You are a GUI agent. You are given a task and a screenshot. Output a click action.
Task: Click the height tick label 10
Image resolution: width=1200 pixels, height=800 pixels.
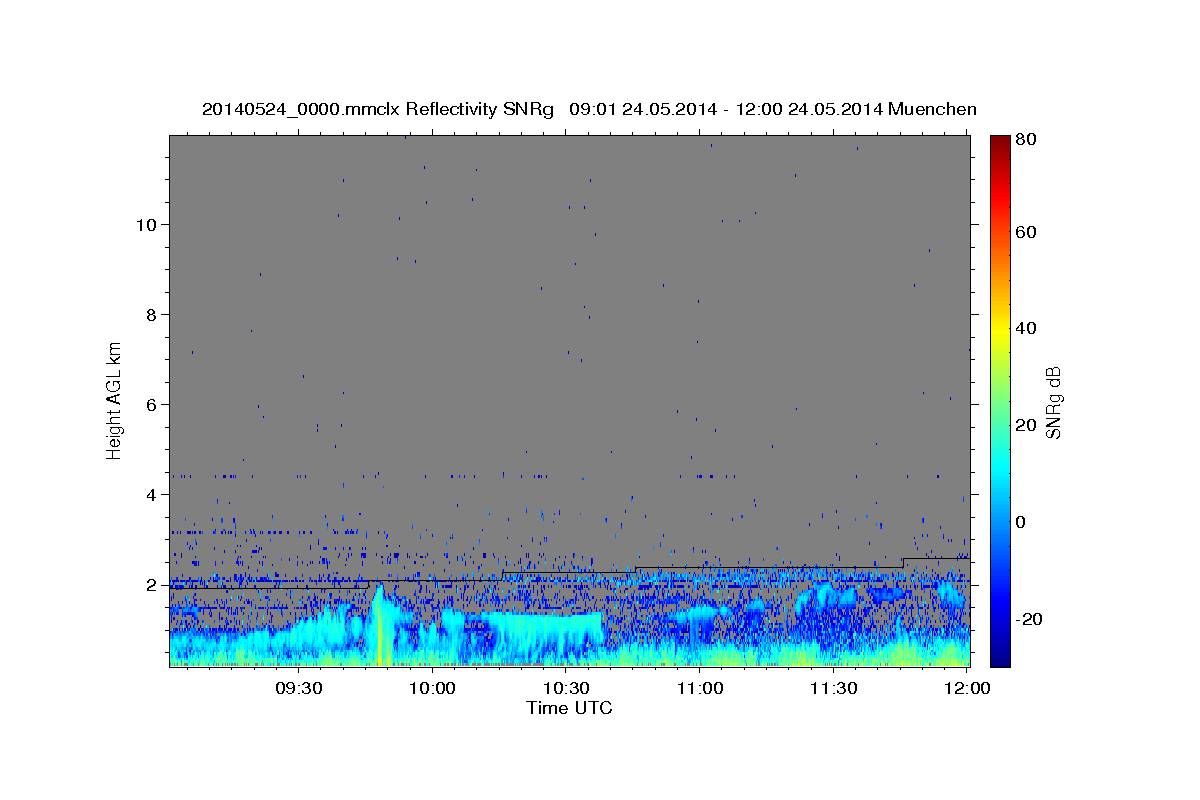coord(146,224)
